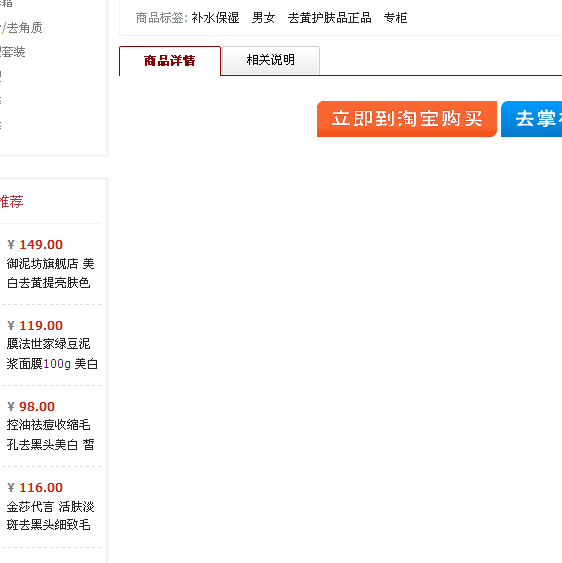Click the ¥149.00 price listing
562x563 pixels.
pyautogui.click(x=35, y=245)
